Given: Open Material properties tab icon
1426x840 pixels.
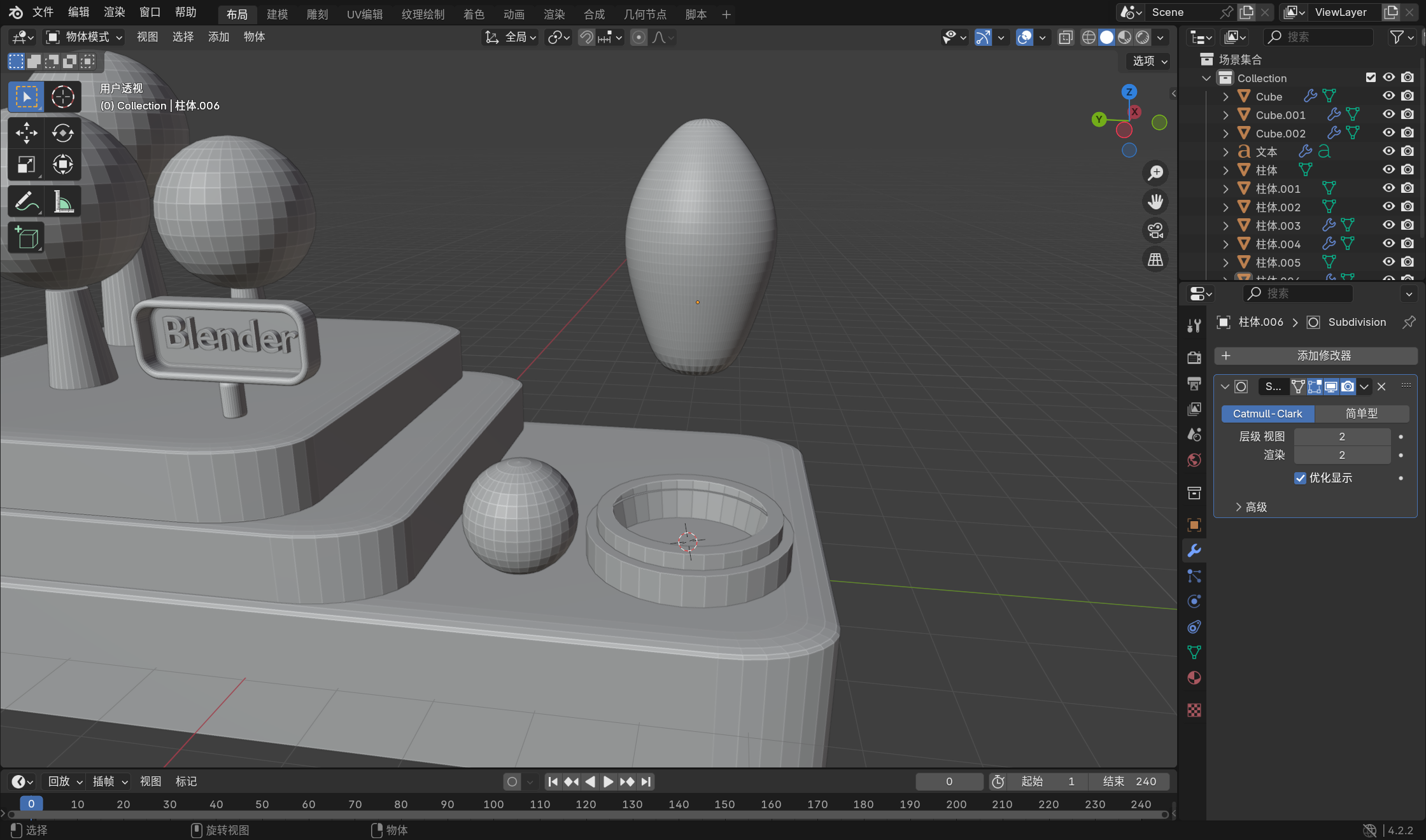Looking at the screenshot, I should coord(1194,678).
